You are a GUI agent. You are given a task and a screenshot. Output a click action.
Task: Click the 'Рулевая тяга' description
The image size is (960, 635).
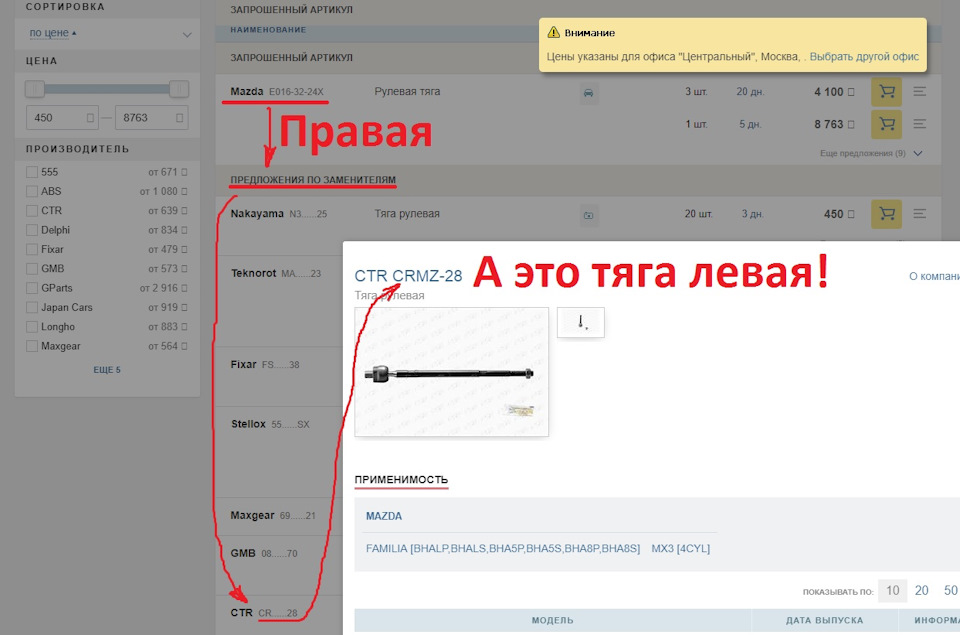click(x=407, y=92)
